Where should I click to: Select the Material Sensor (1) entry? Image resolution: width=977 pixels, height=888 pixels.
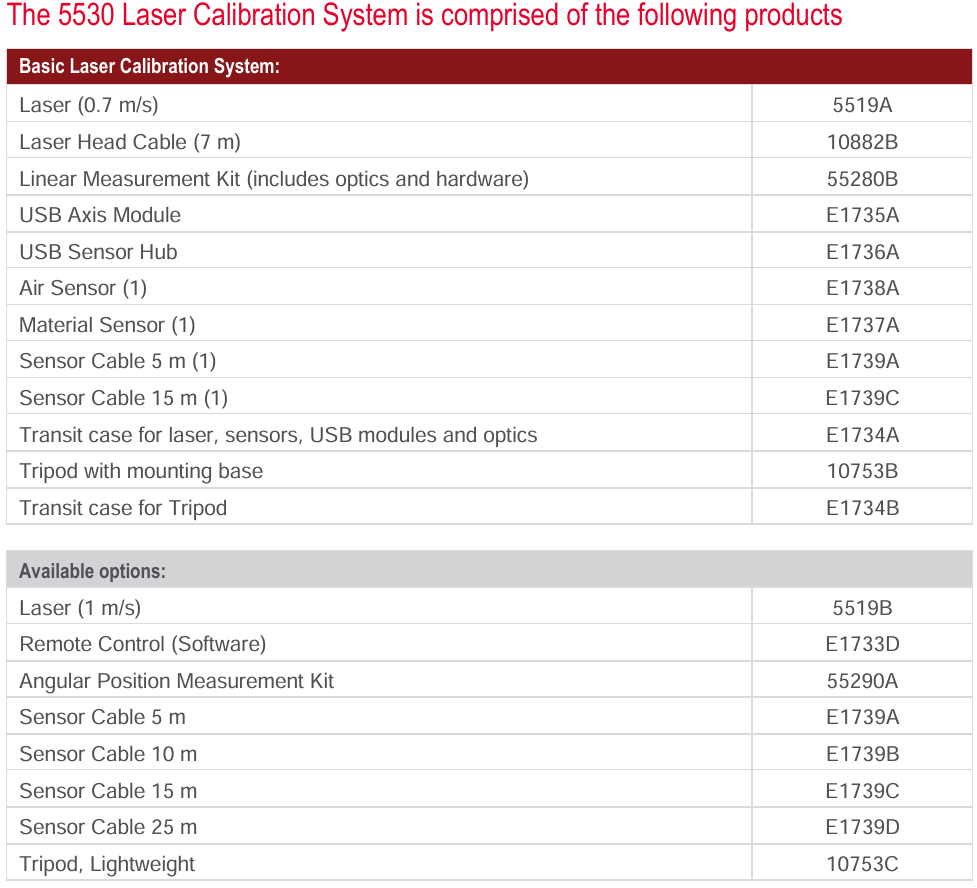pyautogui.click(x=107, y=325)
